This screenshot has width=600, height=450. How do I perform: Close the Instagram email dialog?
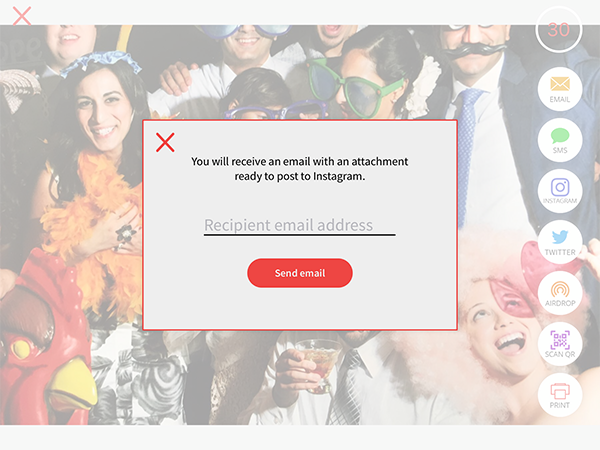[165, 142]
